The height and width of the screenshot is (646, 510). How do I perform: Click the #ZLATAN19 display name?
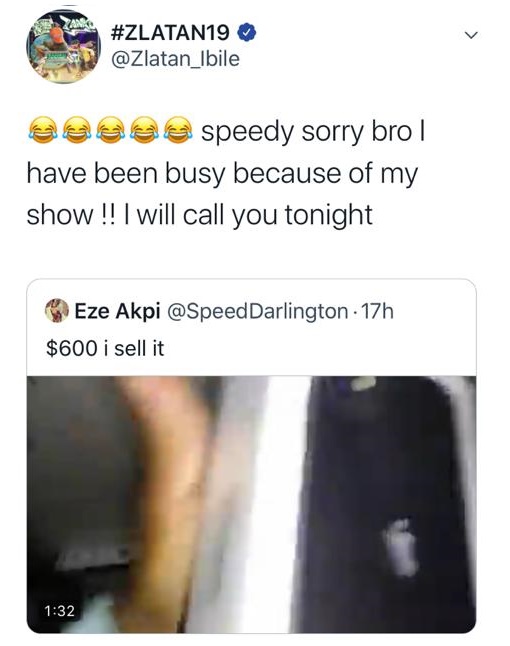tap(170, 33)
